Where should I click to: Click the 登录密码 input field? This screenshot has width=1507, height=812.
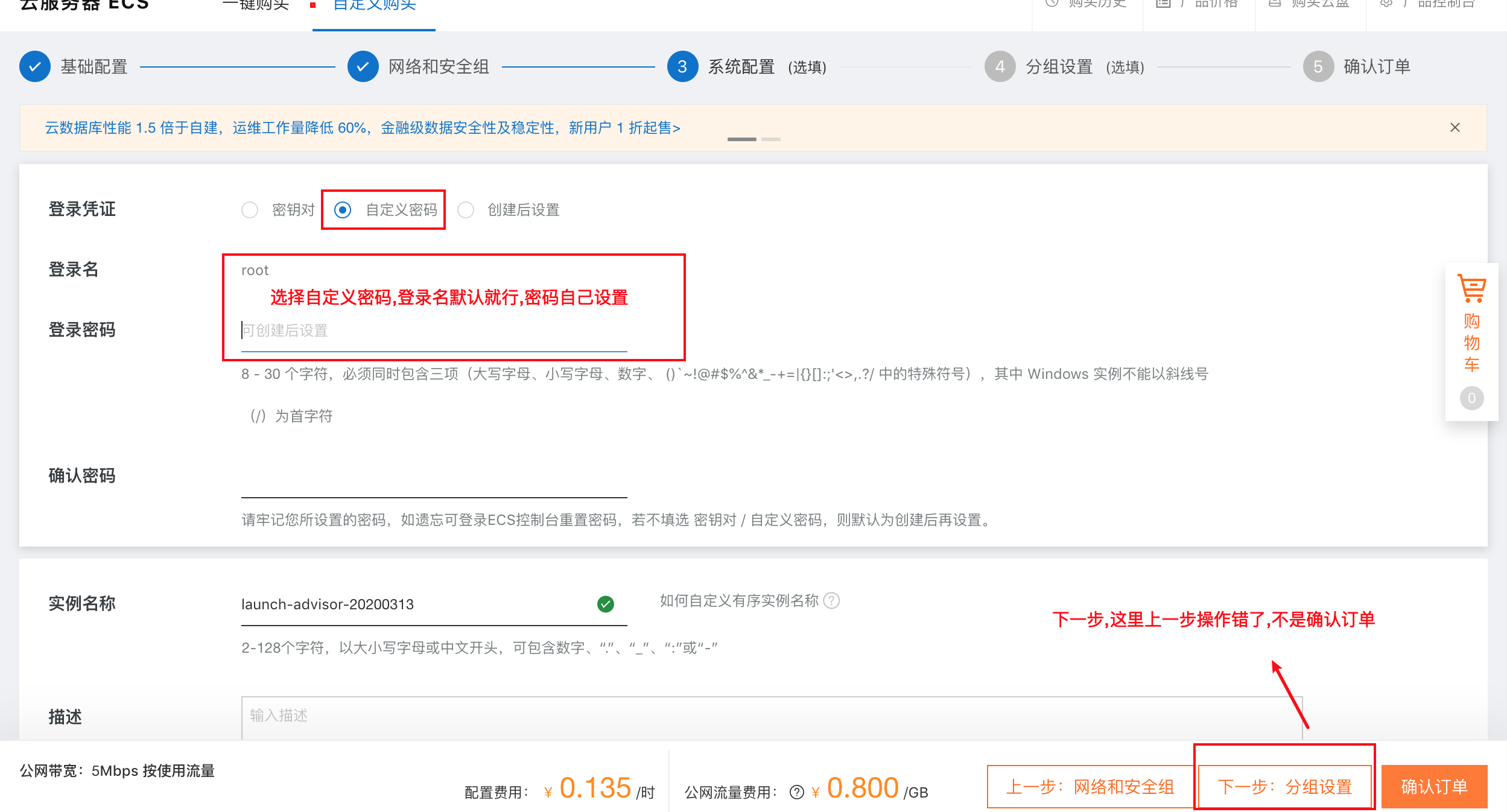tap(434, 331)
